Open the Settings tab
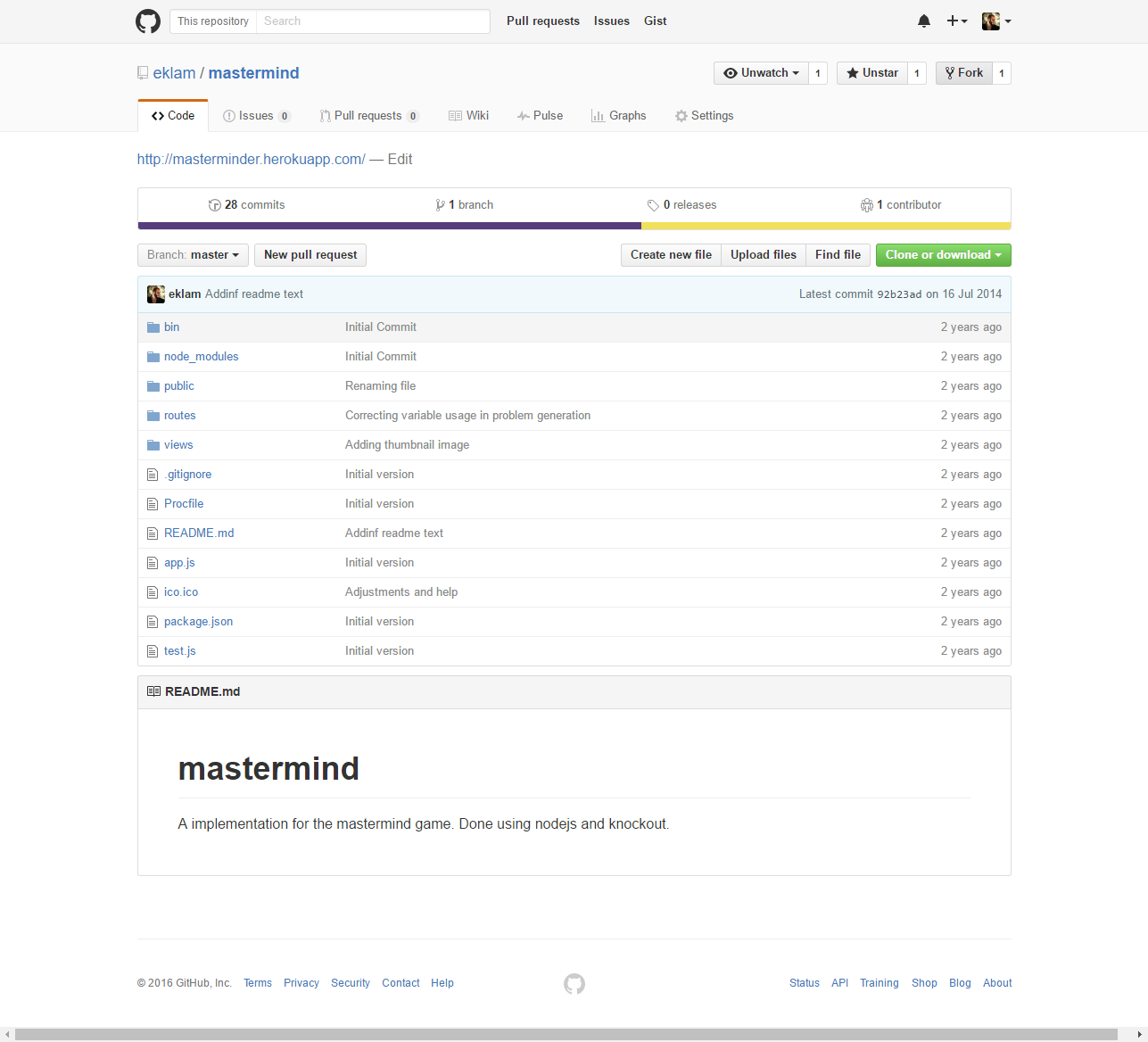 pos(705,116)
